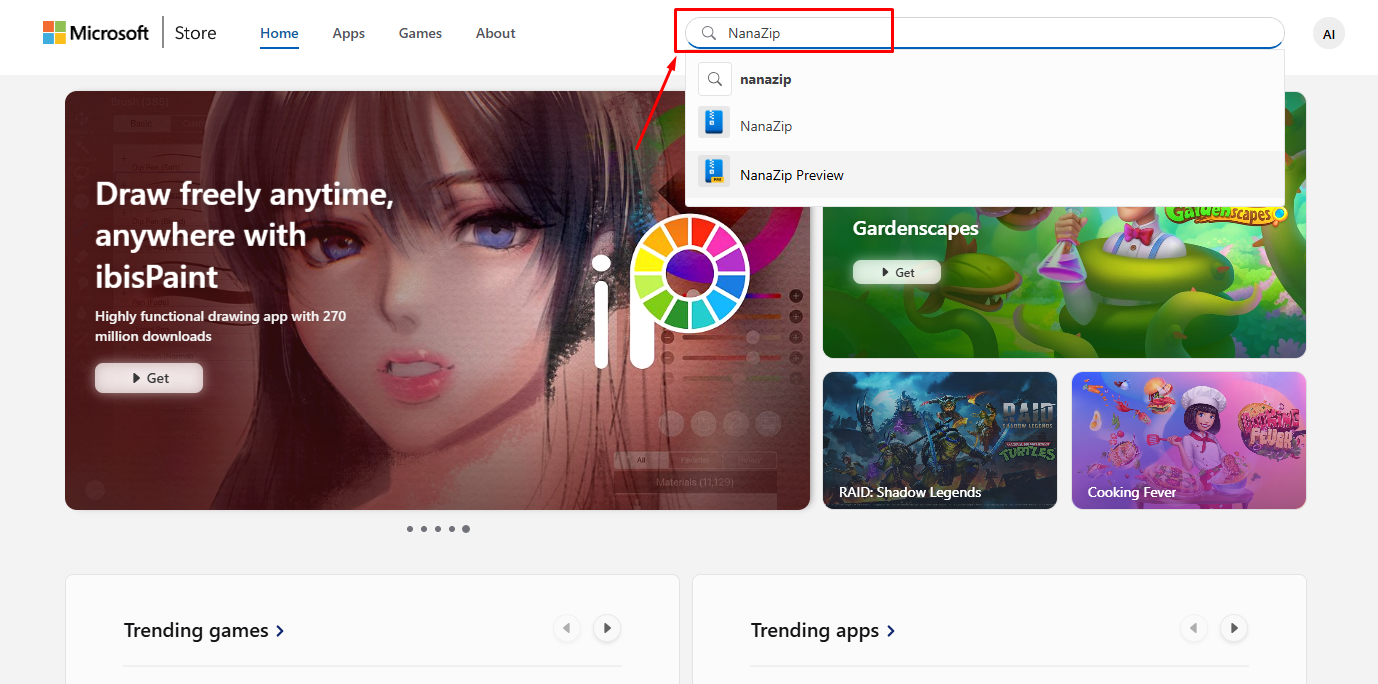Navigate to the About page

pos(495,33)
